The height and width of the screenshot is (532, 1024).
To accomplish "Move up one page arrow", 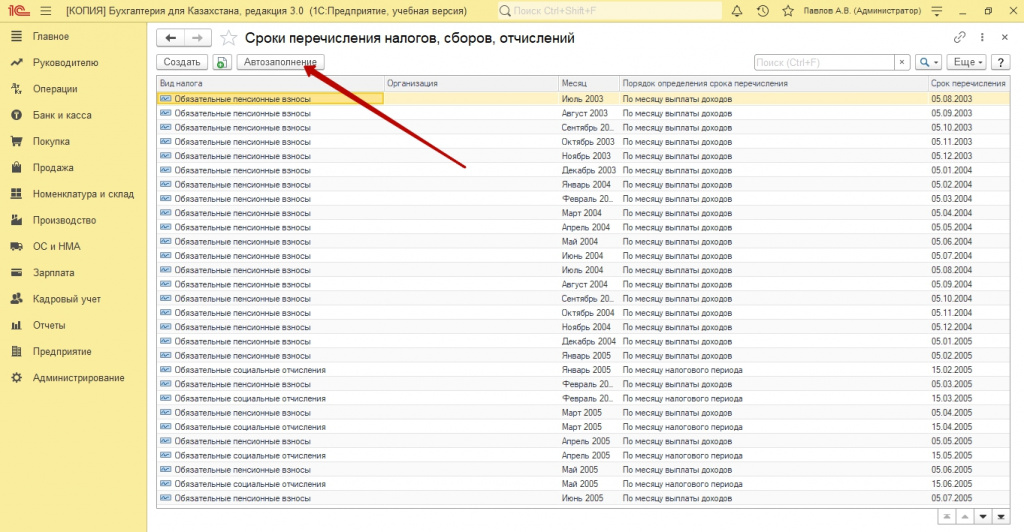I will [x=965, y=517].
